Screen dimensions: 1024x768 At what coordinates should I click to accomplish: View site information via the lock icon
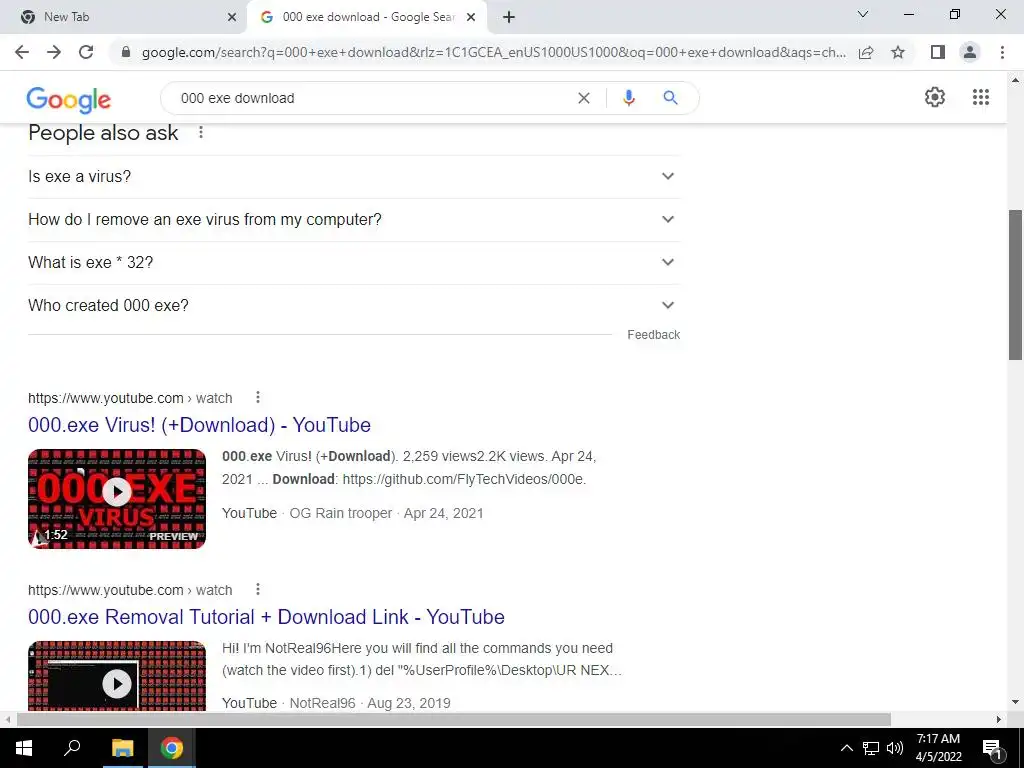point(126,52)
